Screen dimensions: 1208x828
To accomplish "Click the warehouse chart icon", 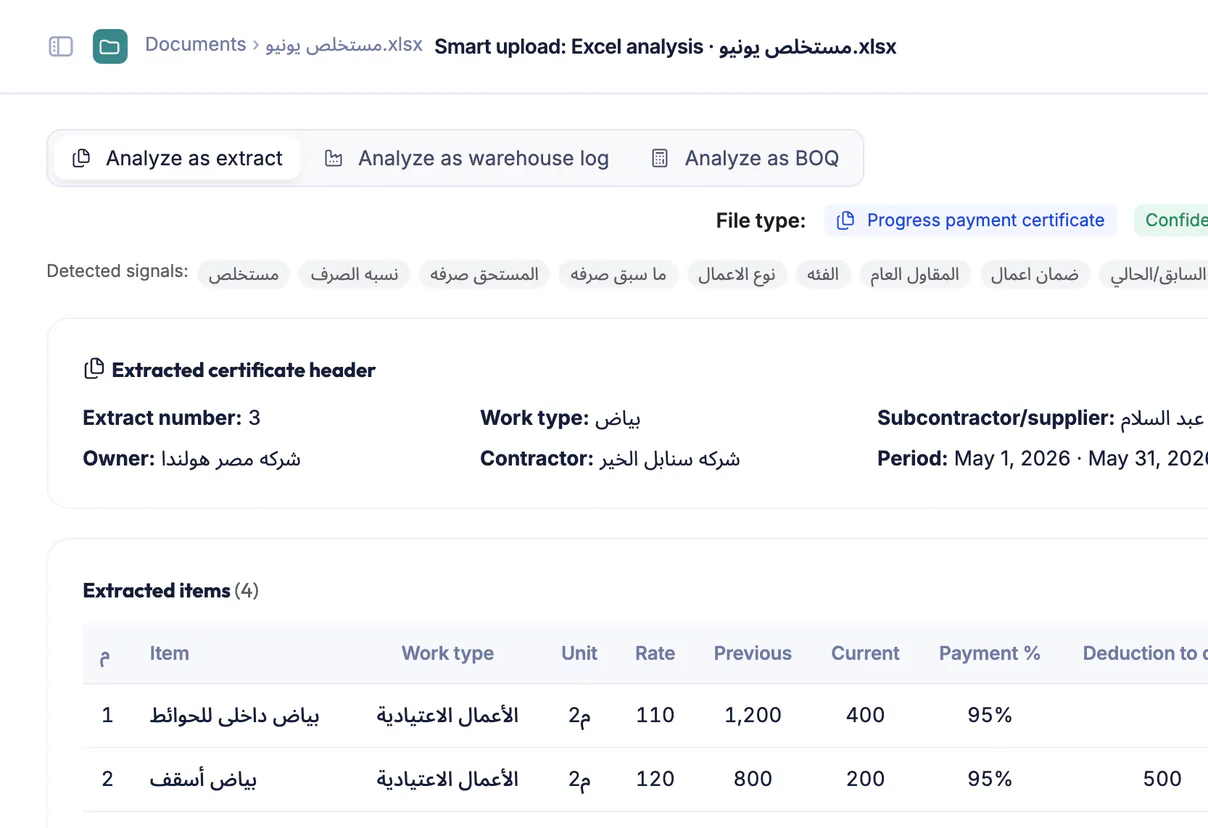I will coord(334,158).
